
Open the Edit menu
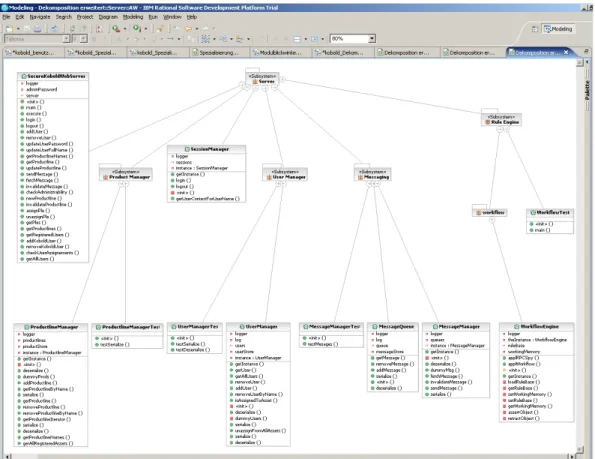tap(20, 17)
